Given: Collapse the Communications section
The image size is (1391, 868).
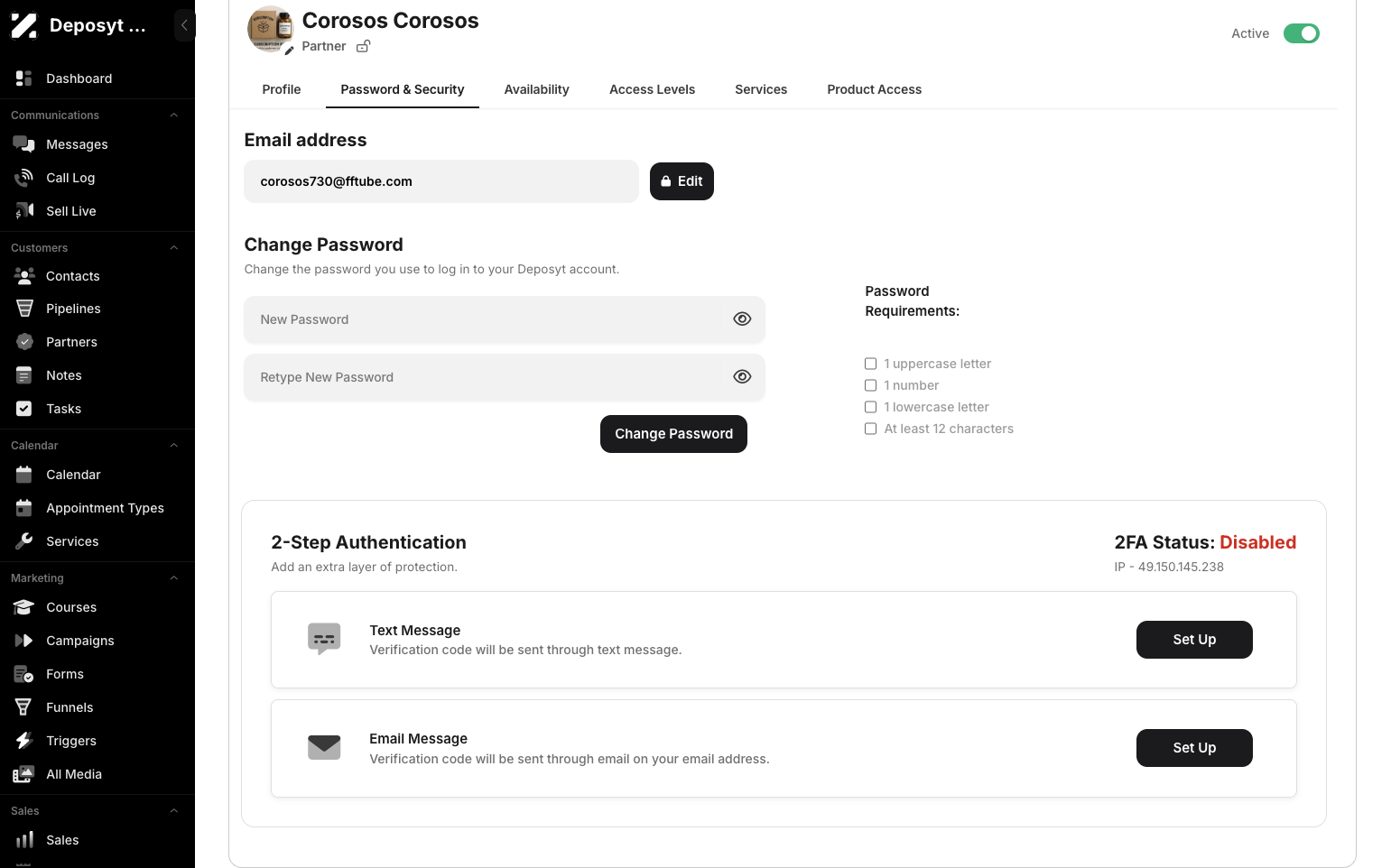Looking at the screenshot, I should click(174, 115).
